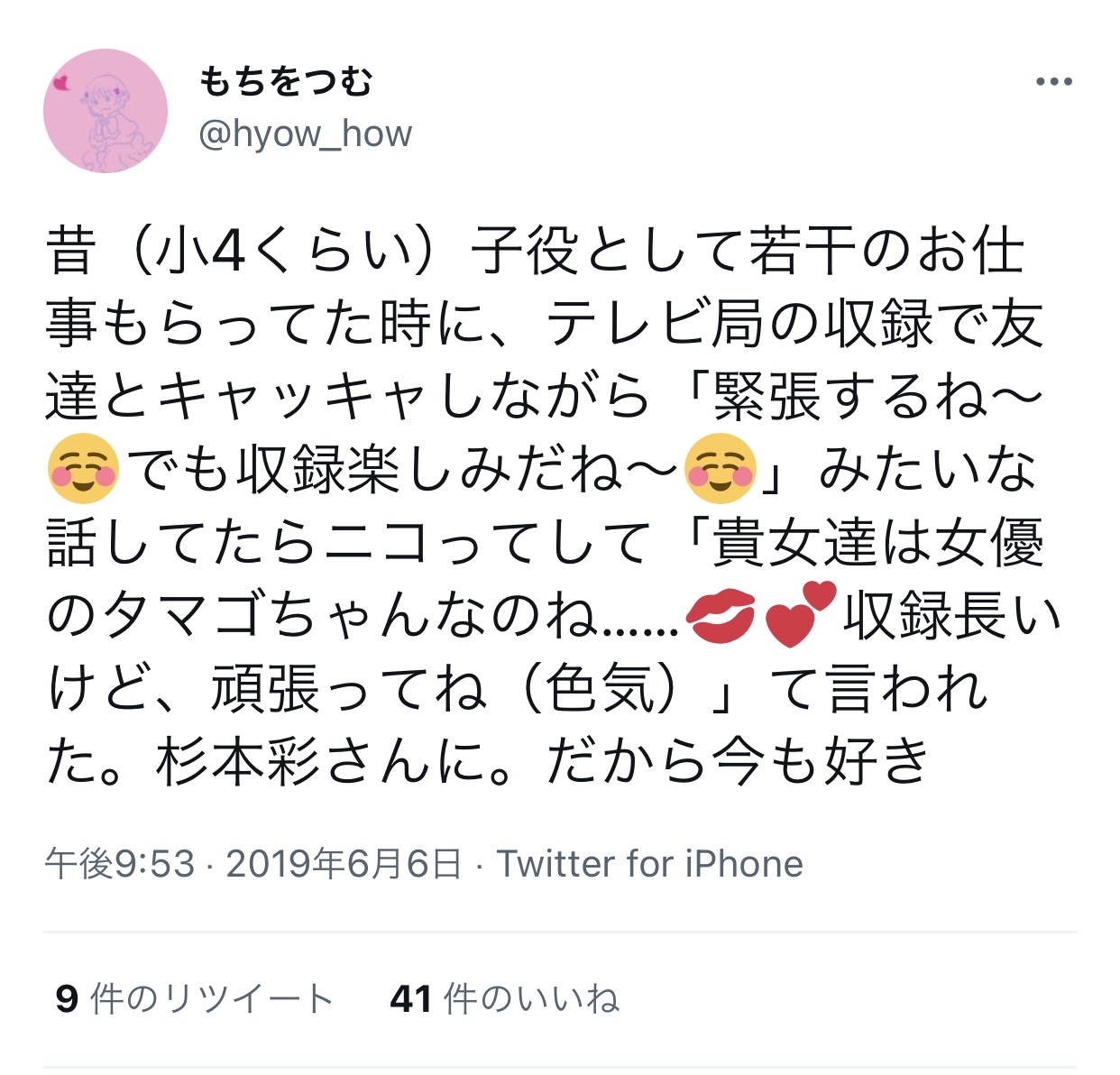
Task: Open the Twitter for iPhone source link
Action: point(649,864)
